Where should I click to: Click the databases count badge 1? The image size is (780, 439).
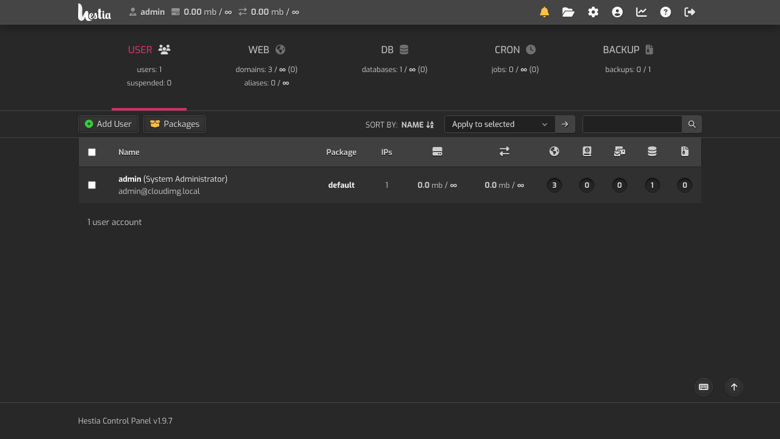pos(652,185)
